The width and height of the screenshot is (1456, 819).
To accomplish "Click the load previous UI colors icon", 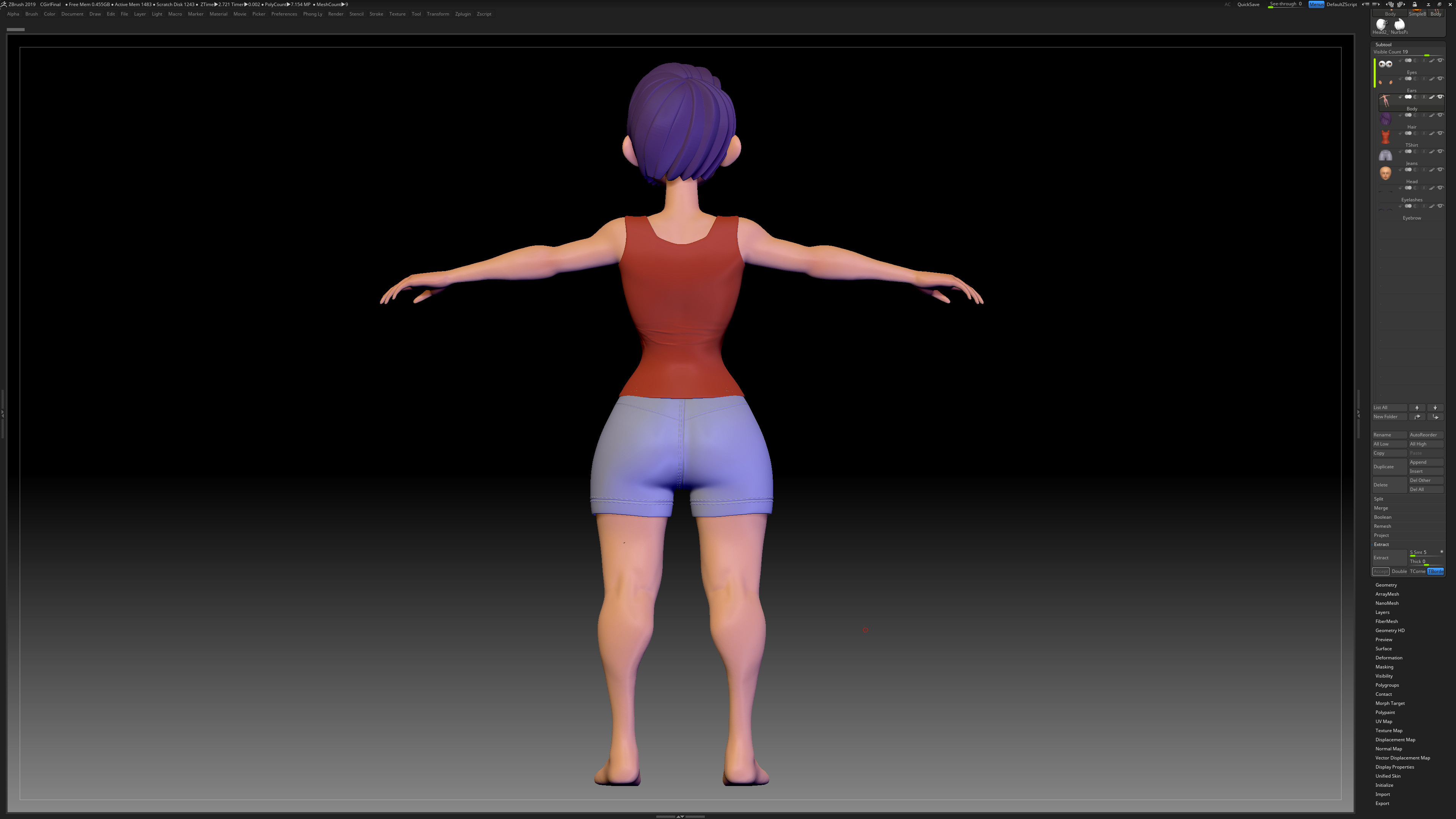I will [x=1365, y=4].
